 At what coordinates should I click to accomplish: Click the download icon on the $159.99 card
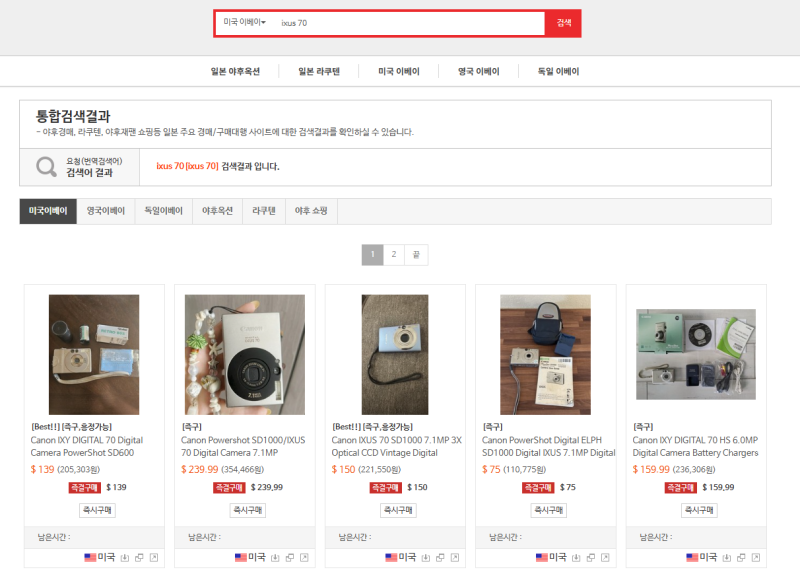pyautogui.click(x=727, y=558)
